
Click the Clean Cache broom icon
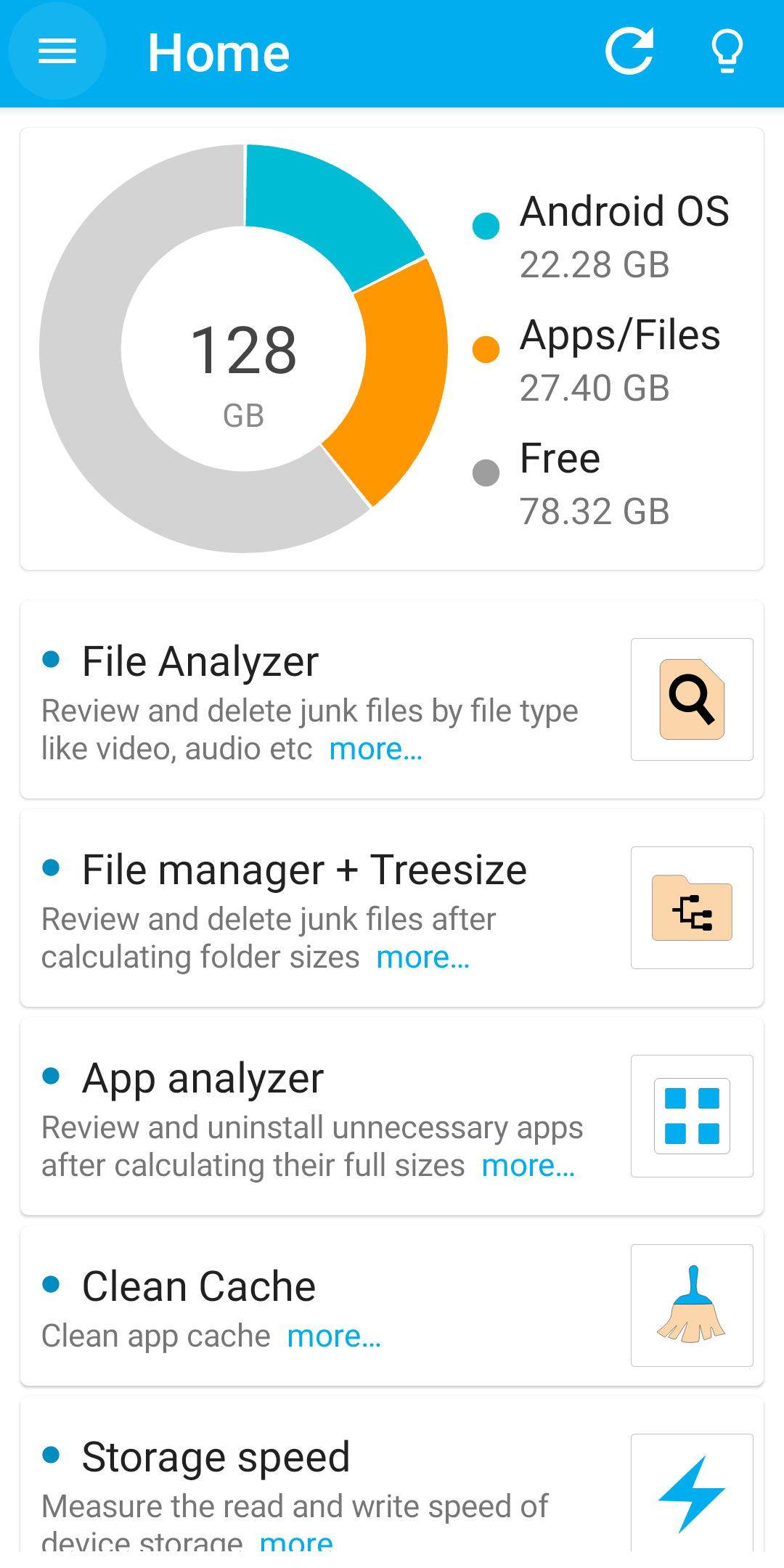[x=691, y=1304]
